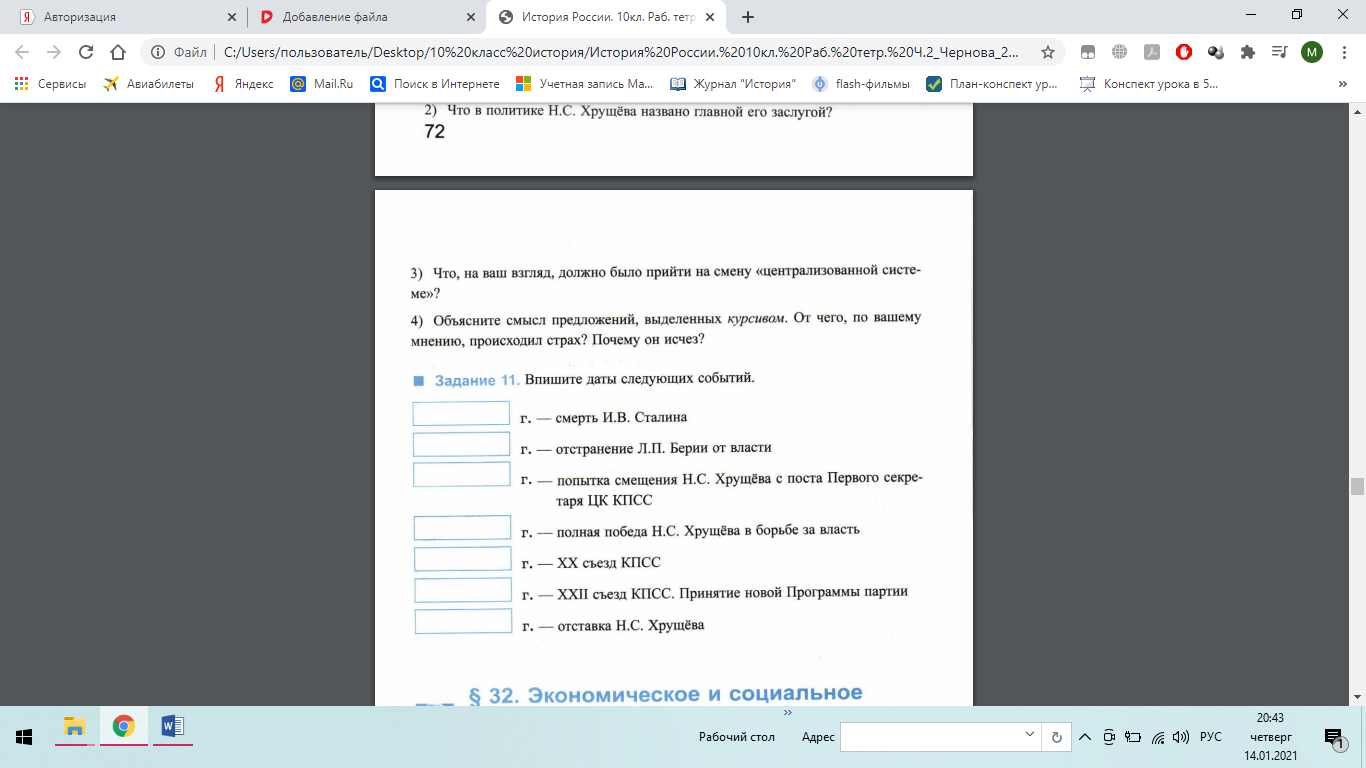Click the date box for смерть И.В. Сталина

point(461,414)
